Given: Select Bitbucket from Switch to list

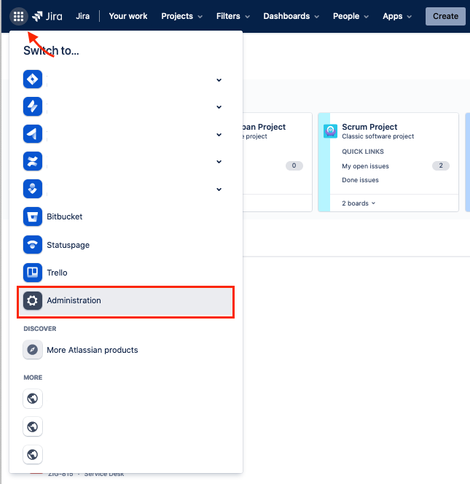Looking at the screenshot, I should (x=126, y=217).
